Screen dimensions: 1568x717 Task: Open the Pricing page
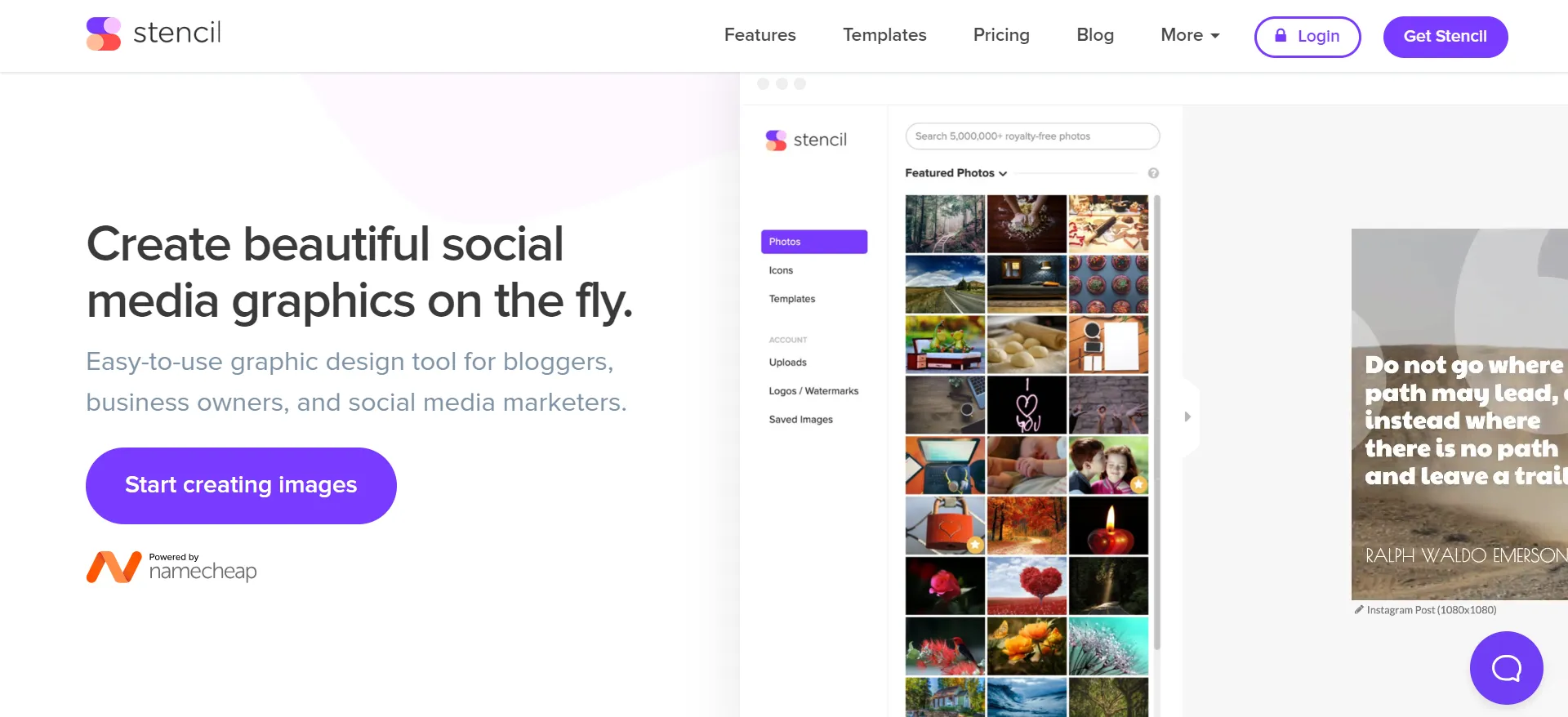1001,35
